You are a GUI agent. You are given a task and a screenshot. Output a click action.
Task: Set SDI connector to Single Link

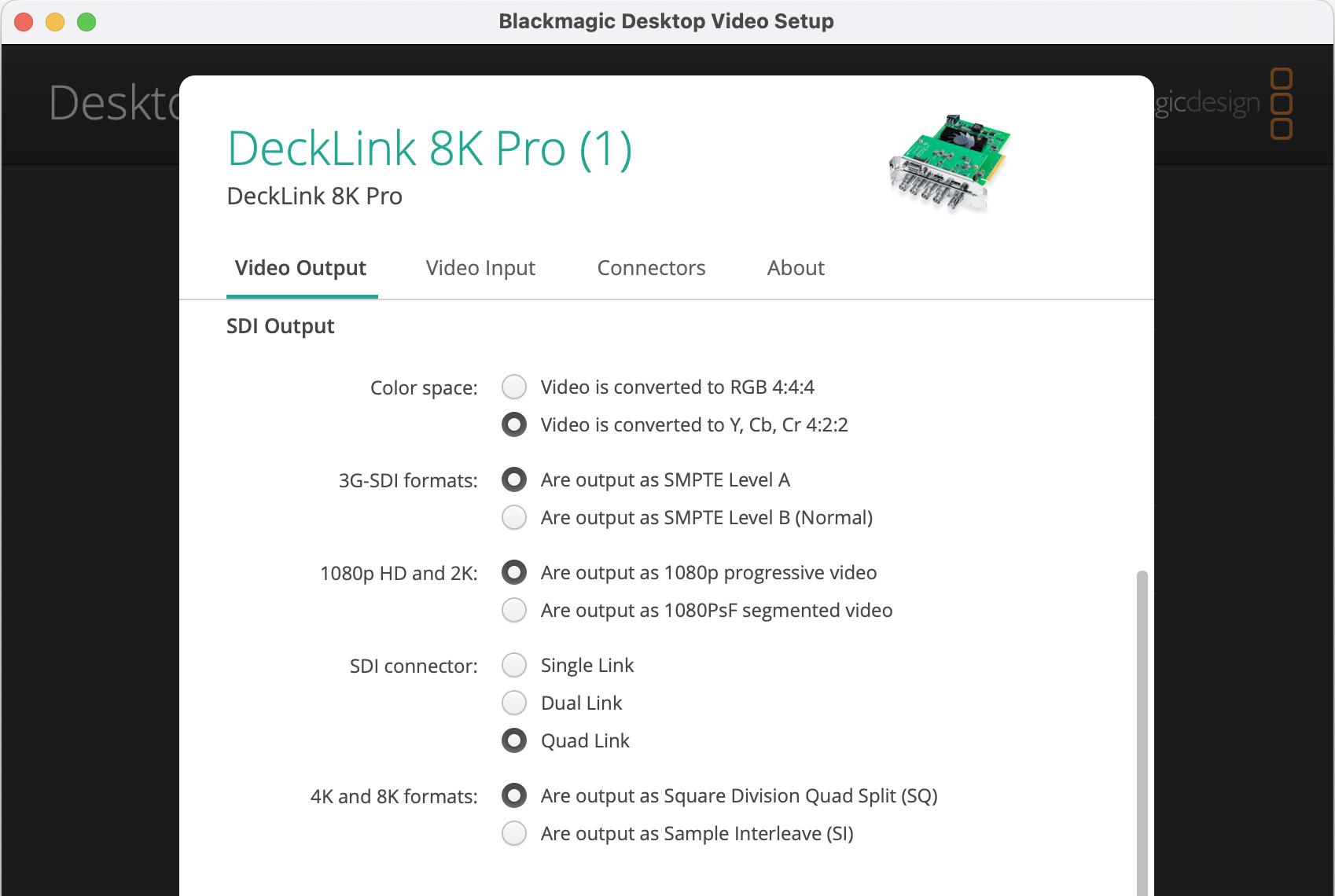[x=514, y=665]
